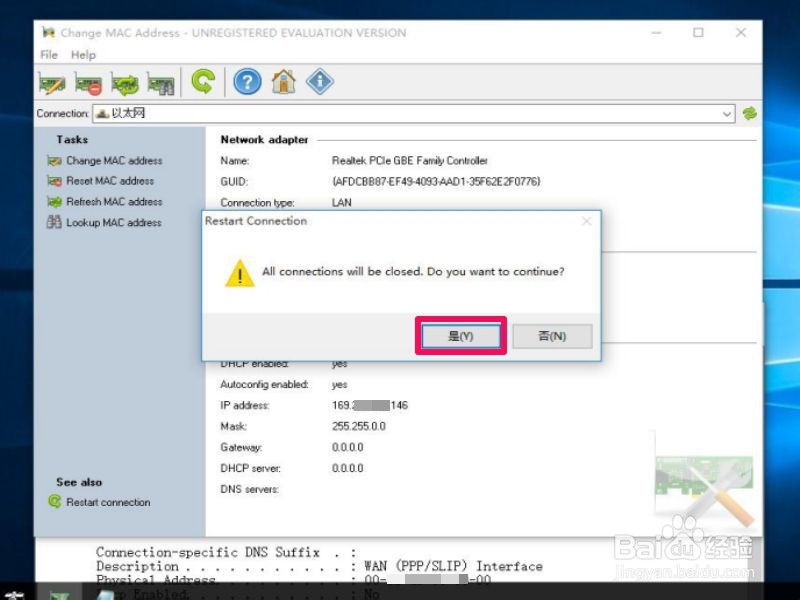Select the 以太网 connection combo box
The height and width of the screenshot is (600, 800).
(413, 114)
